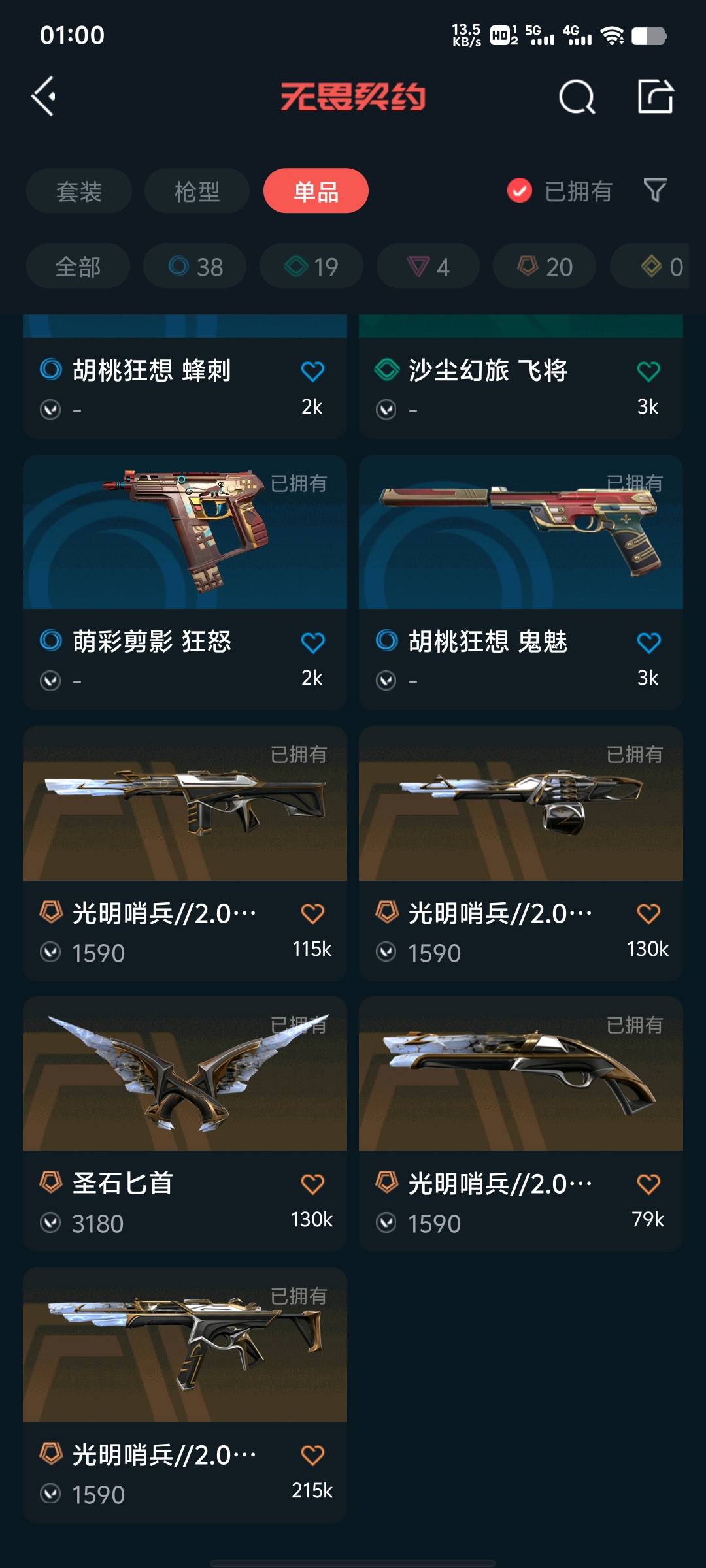Tap heart on 圣石匕首 card
The image size is (706, 1568).
[312, 1184]
